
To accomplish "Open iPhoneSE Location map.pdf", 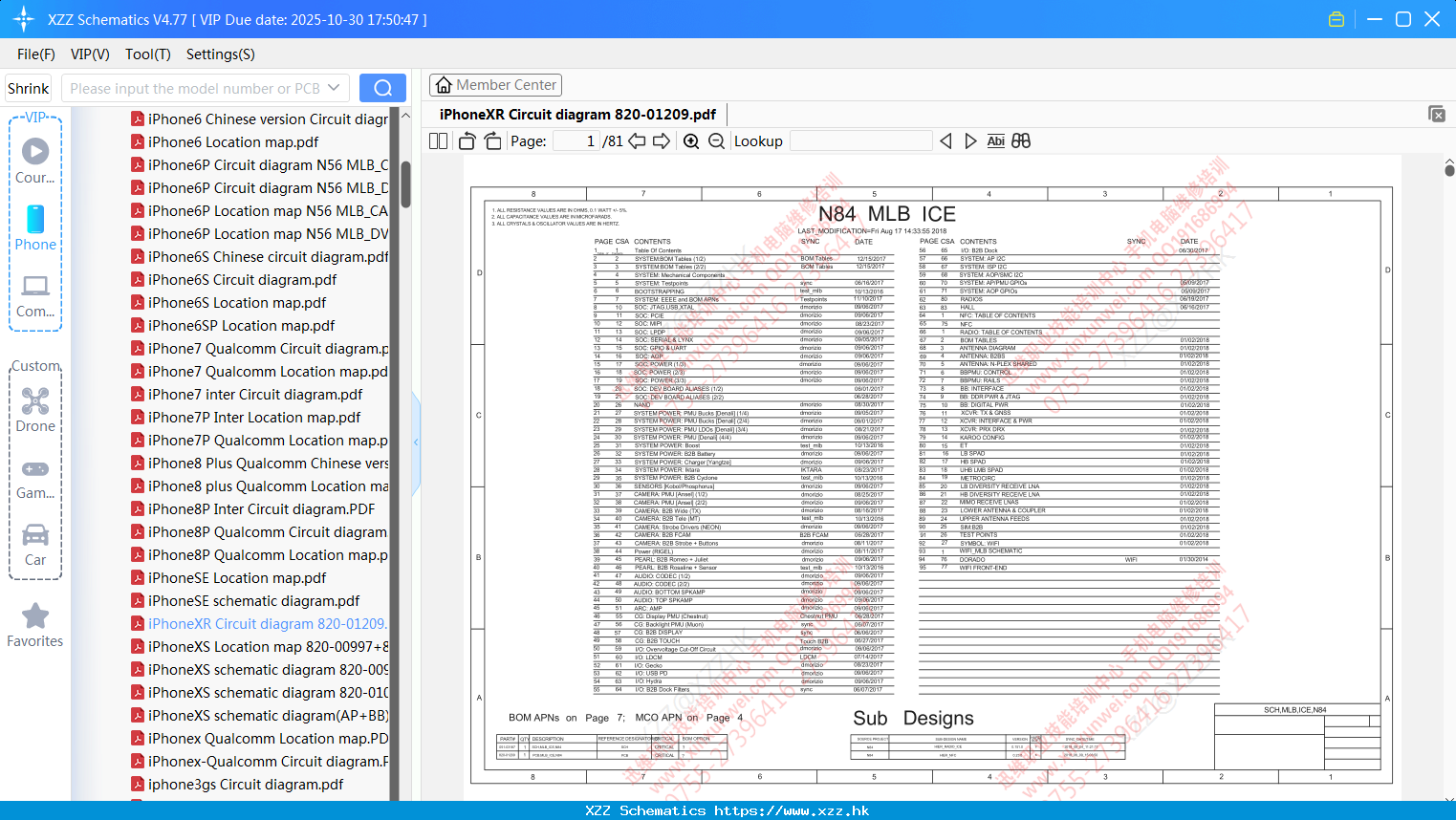I will [x=237, y=578].
